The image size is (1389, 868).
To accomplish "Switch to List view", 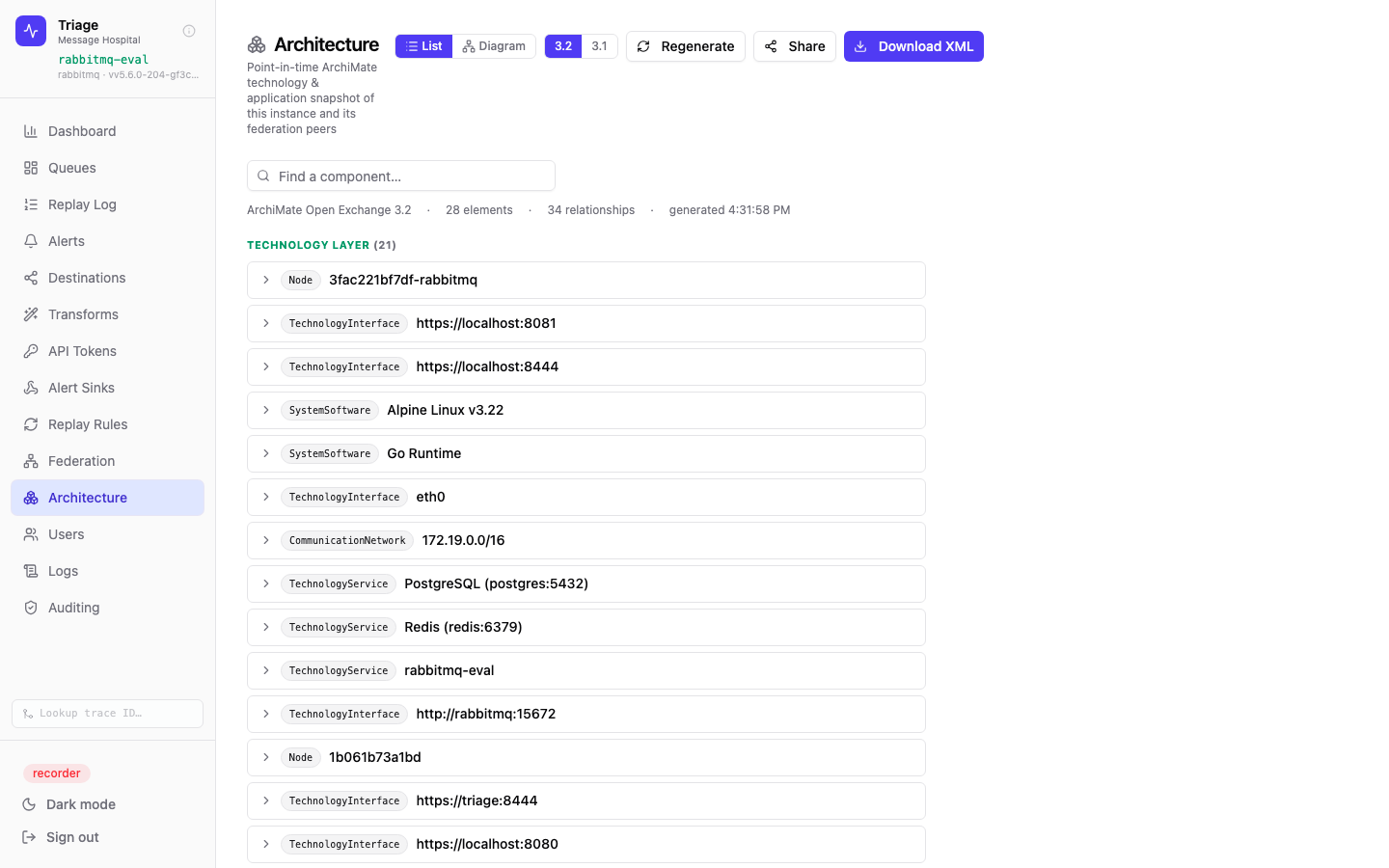I will pyautogui.click(x=424, y=46).
